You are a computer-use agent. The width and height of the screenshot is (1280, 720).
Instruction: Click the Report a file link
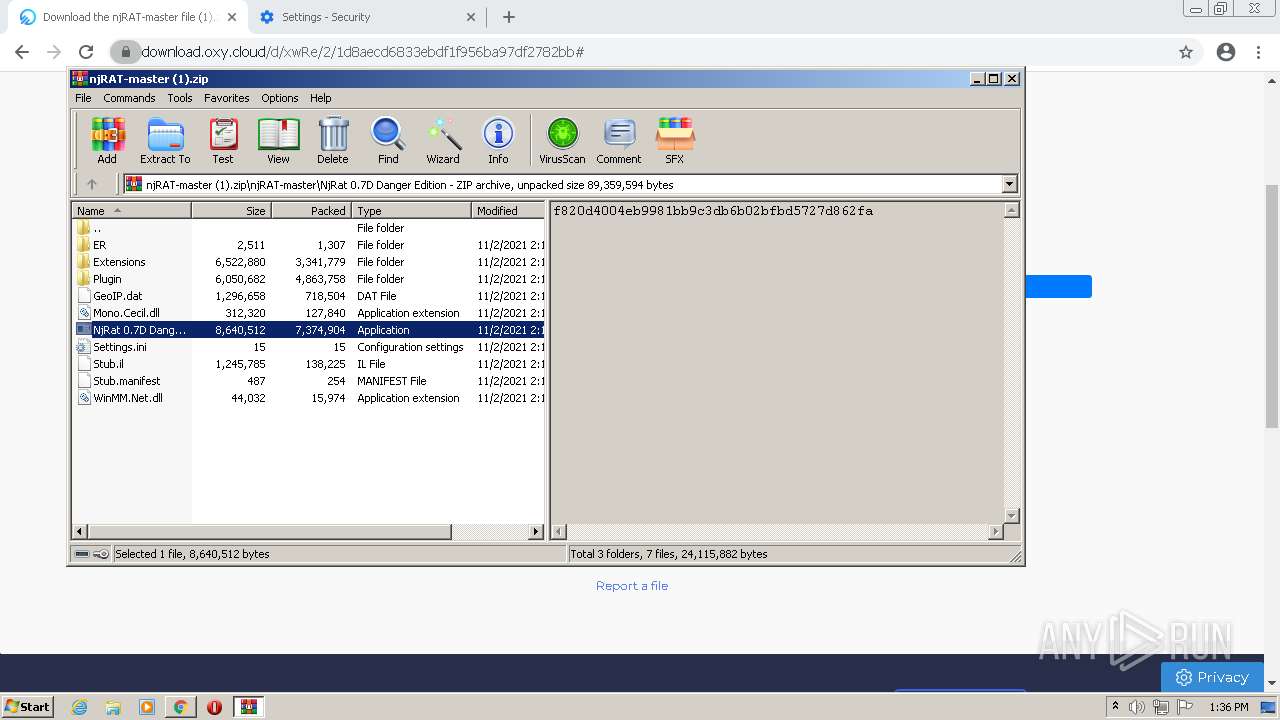click(632, 586)
